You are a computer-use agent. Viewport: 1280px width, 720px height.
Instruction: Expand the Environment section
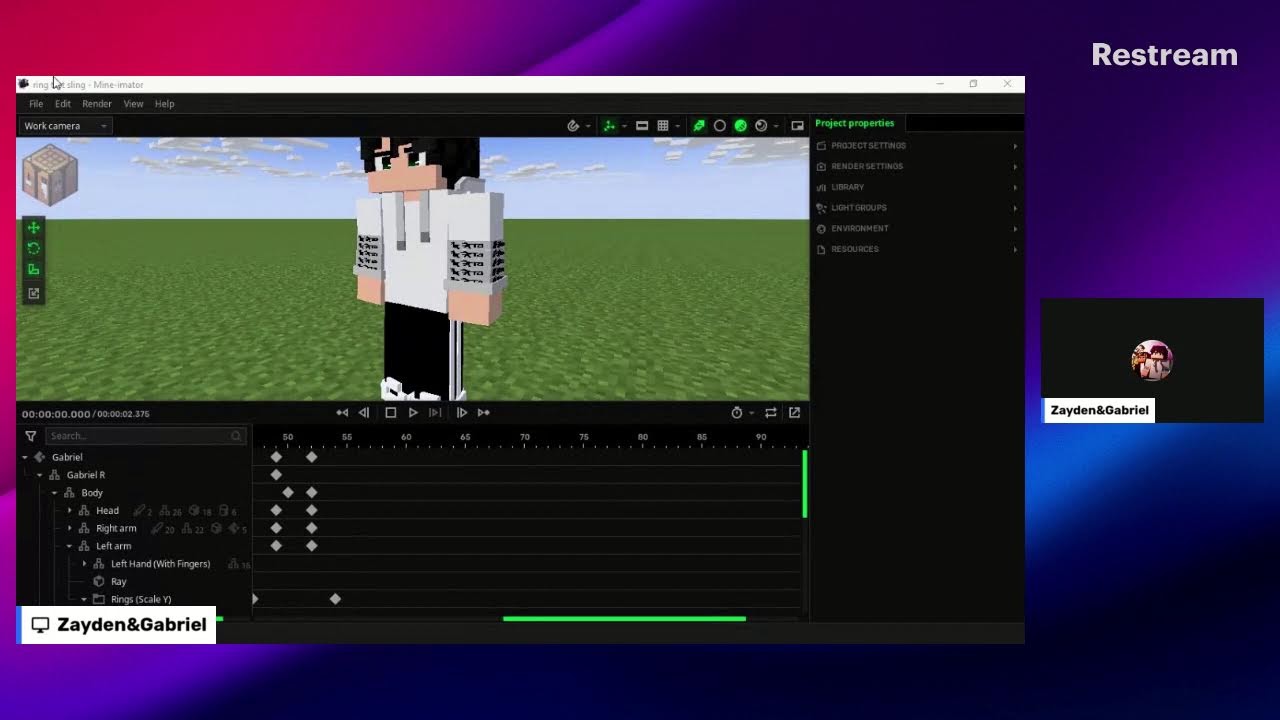[917, 228]
